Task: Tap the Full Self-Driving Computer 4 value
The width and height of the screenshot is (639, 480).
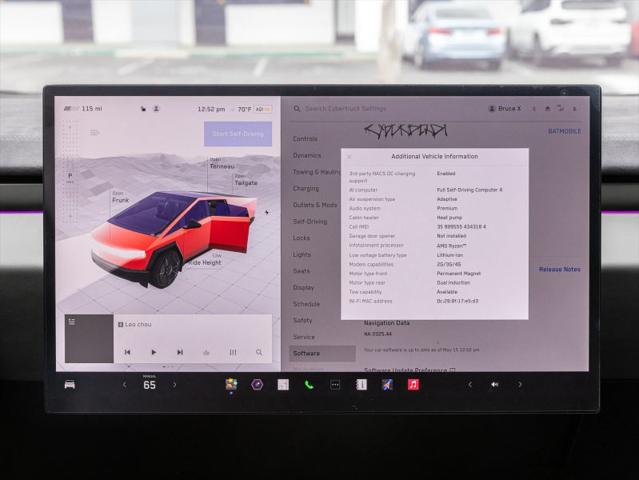Action: click(469, 190)
